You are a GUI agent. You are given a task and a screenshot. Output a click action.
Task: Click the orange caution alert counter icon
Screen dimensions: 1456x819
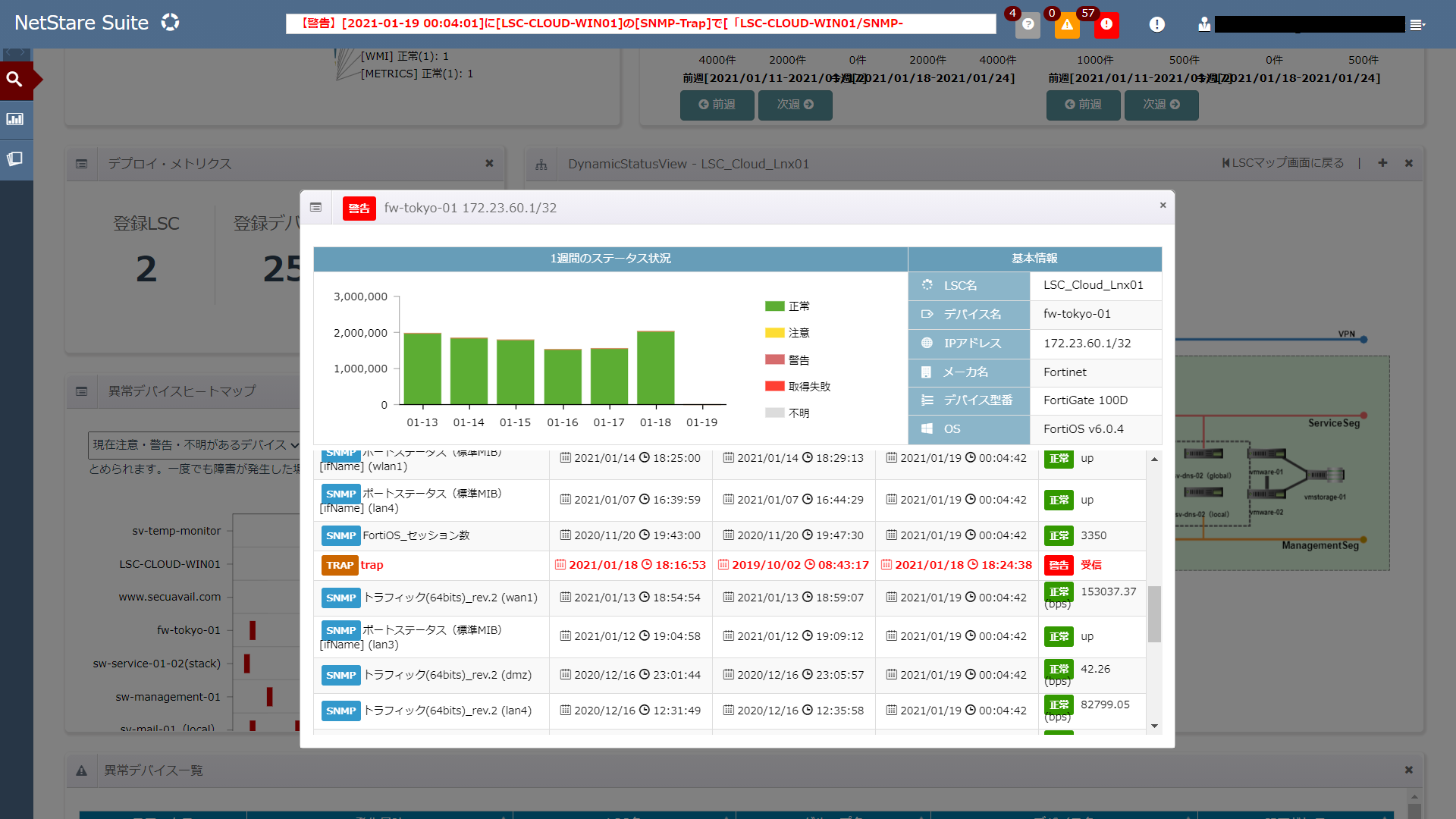pos(1067,25)
